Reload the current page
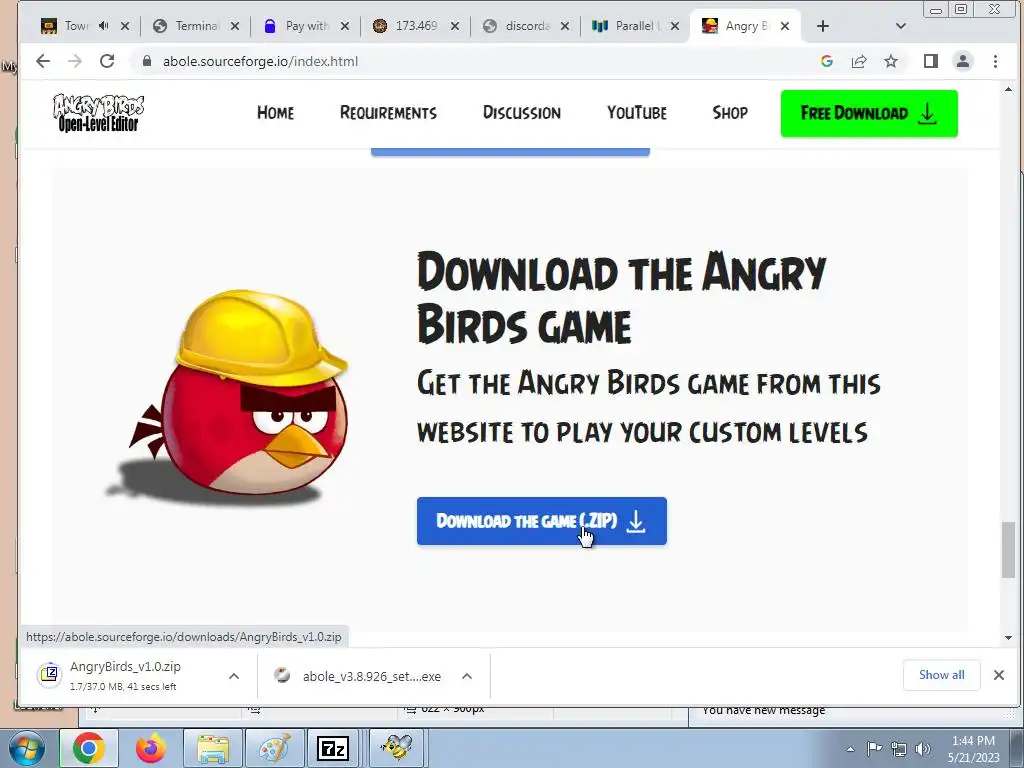 [107, 61]
